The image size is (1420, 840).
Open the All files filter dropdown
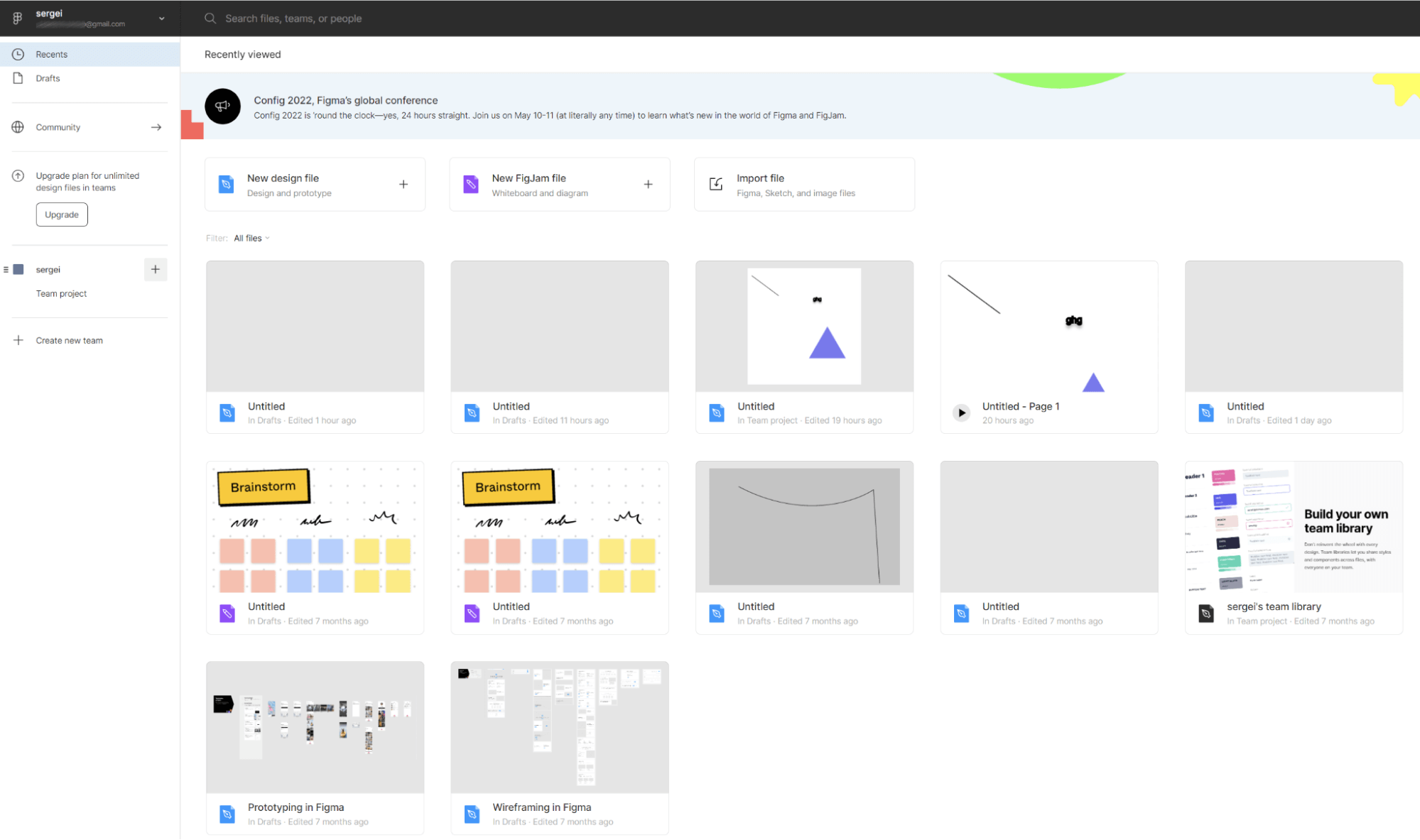point(252,238)
